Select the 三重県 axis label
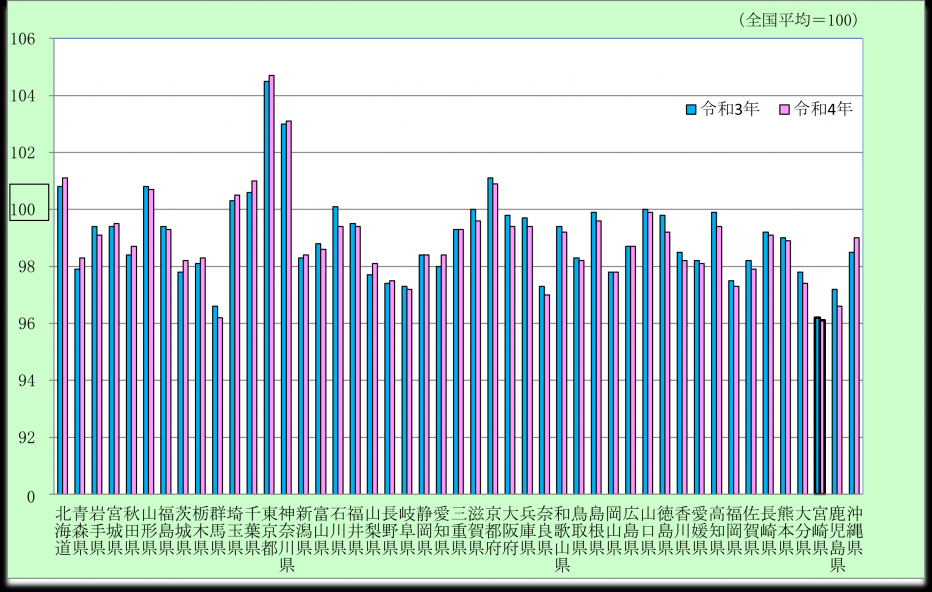Viewport: 932px width, 592px height. [459, 531]
